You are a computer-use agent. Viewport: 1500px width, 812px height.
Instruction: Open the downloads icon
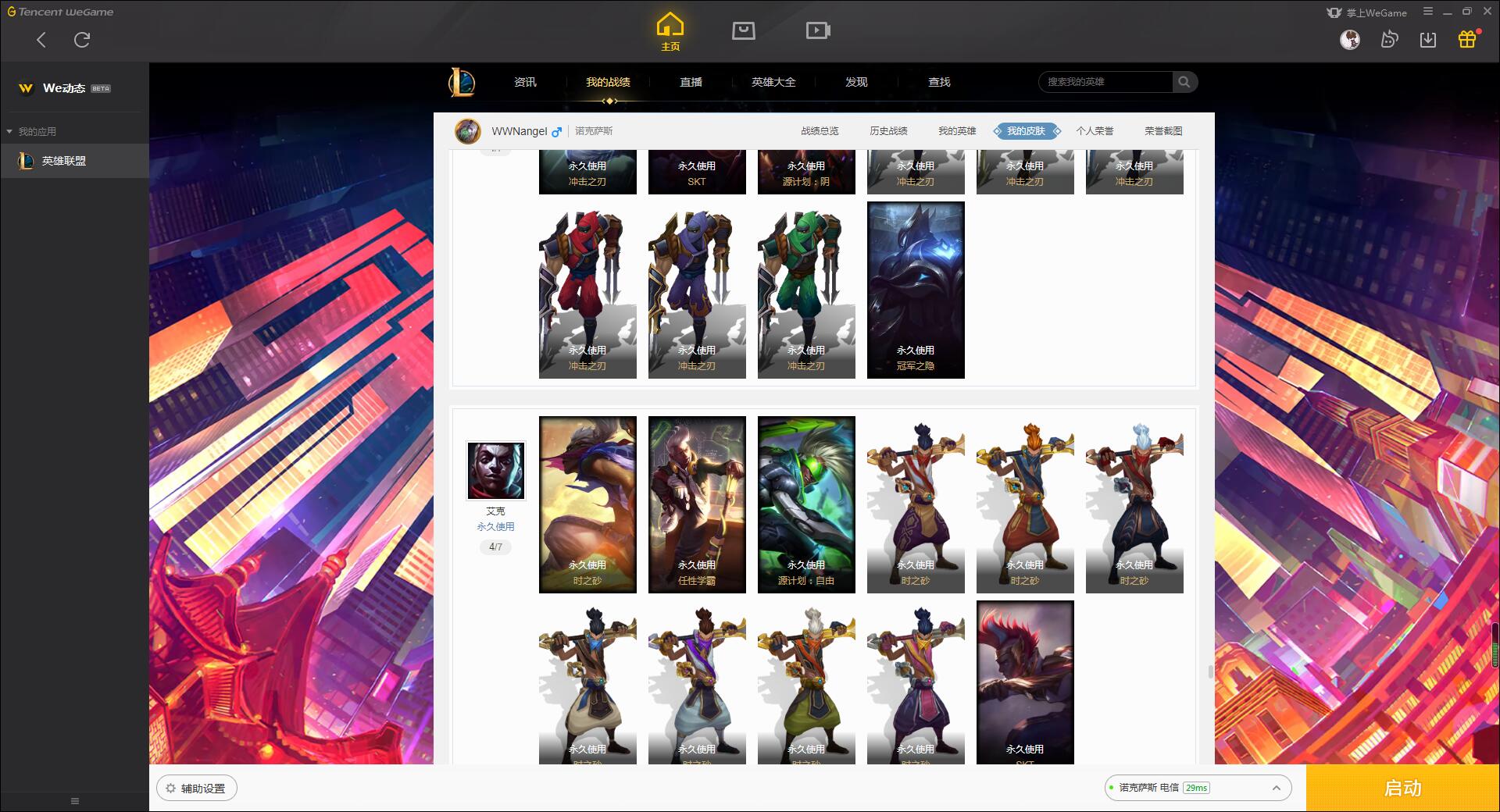[1427, 39]
